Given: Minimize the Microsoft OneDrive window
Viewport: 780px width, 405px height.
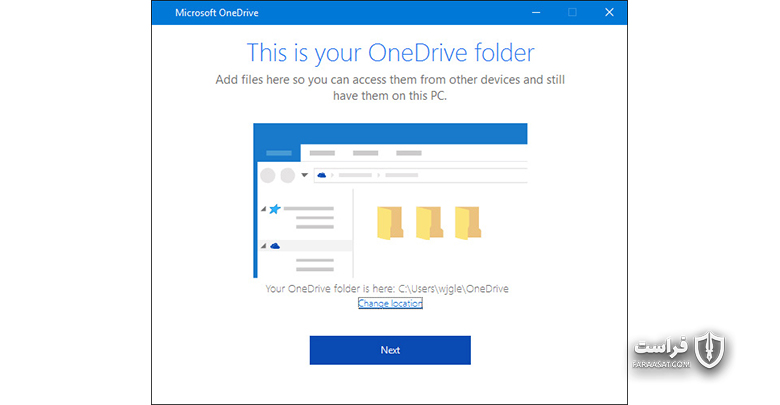Looking at the screenshot, I should coord(536,12).
